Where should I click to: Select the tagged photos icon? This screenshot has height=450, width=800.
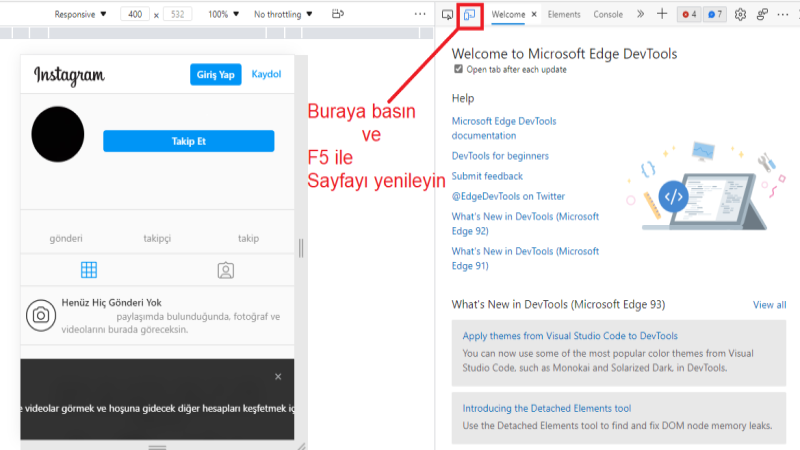coord(226,270)
